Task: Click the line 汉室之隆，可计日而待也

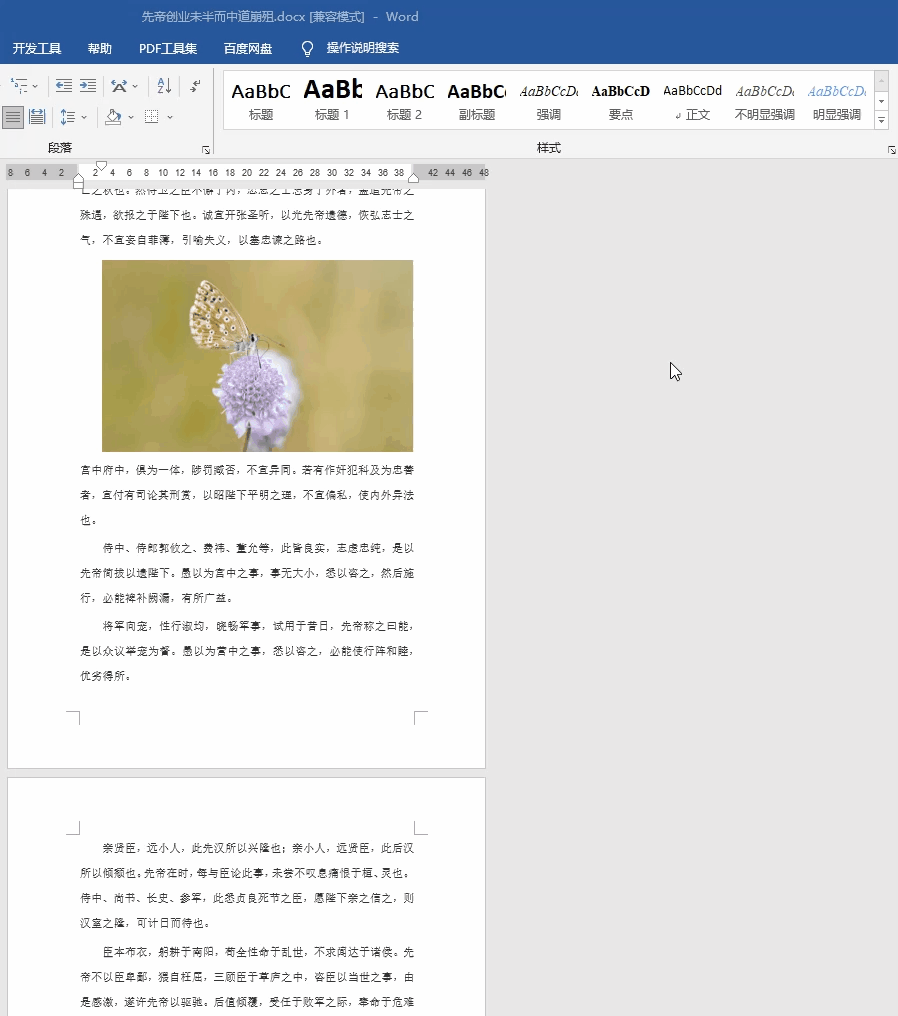Action: 145,923
